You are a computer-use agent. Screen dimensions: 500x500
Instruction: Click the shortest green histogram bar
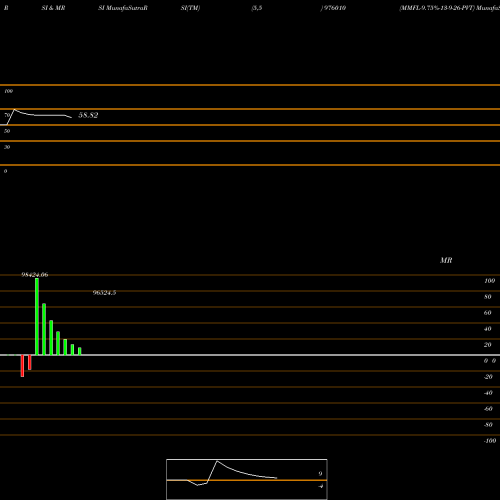pos(80,351)
